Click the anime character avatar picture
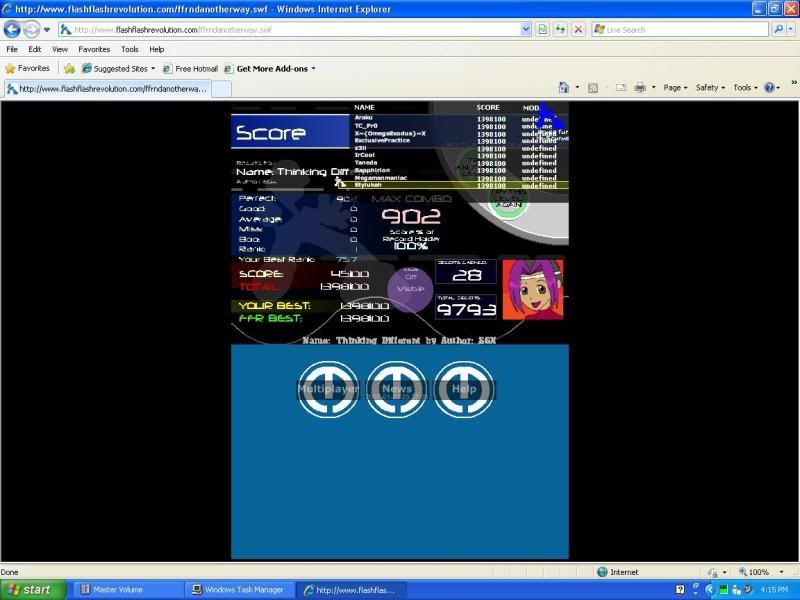Viewport: 800px width, 600px height. (532, 289)
